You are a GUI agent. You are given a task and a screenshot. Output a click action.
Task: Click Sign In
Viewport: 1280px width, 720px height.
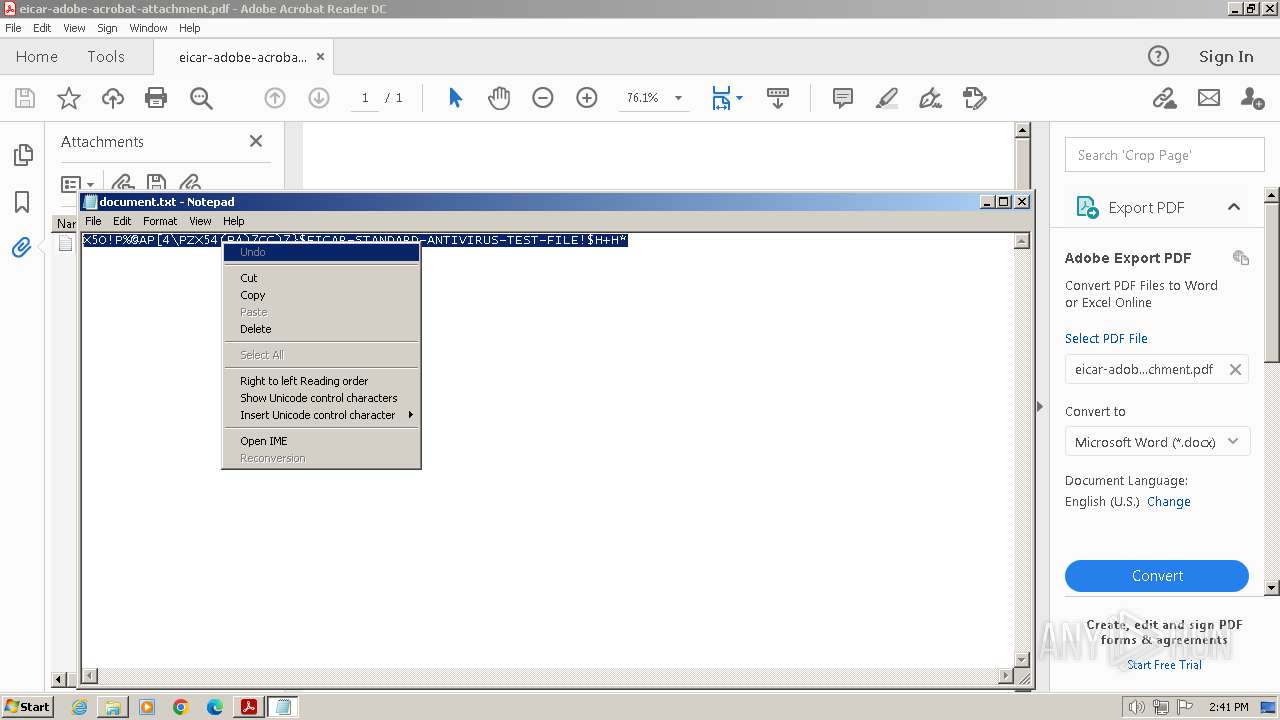point(1226,57)
